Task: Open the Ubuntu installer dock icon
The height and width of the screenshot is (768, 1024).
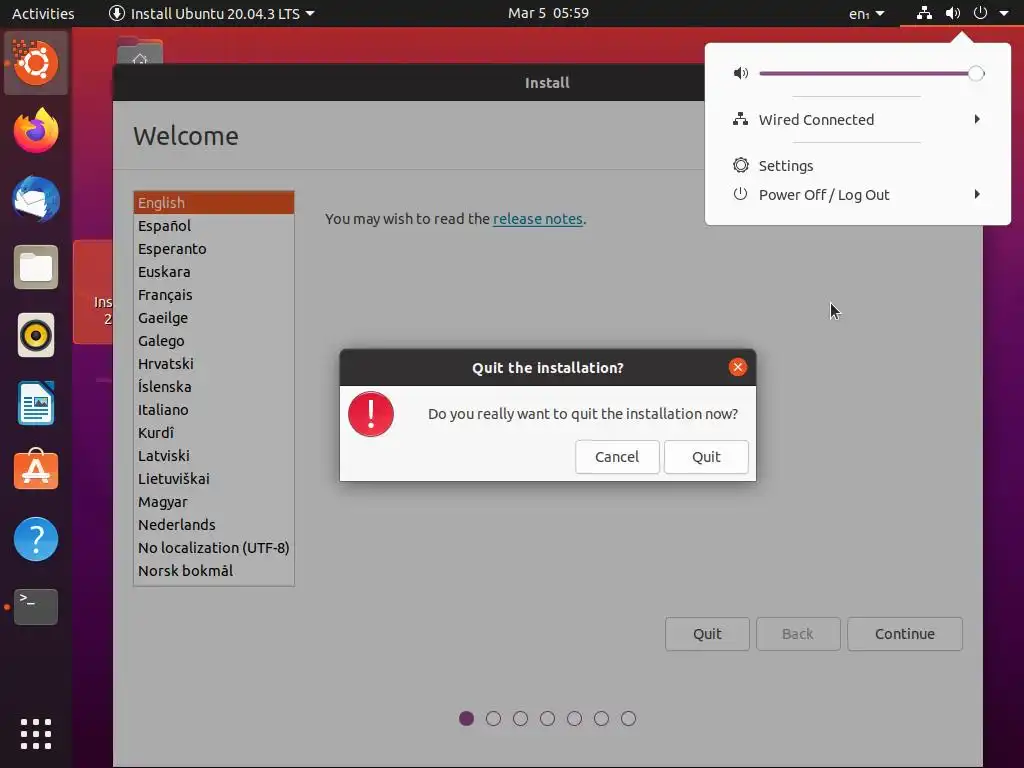Action: tap(36, 63)
